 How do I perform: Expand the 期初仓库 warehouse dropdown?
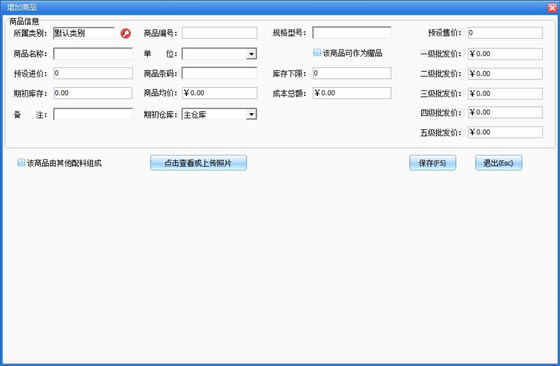(251, 114)
